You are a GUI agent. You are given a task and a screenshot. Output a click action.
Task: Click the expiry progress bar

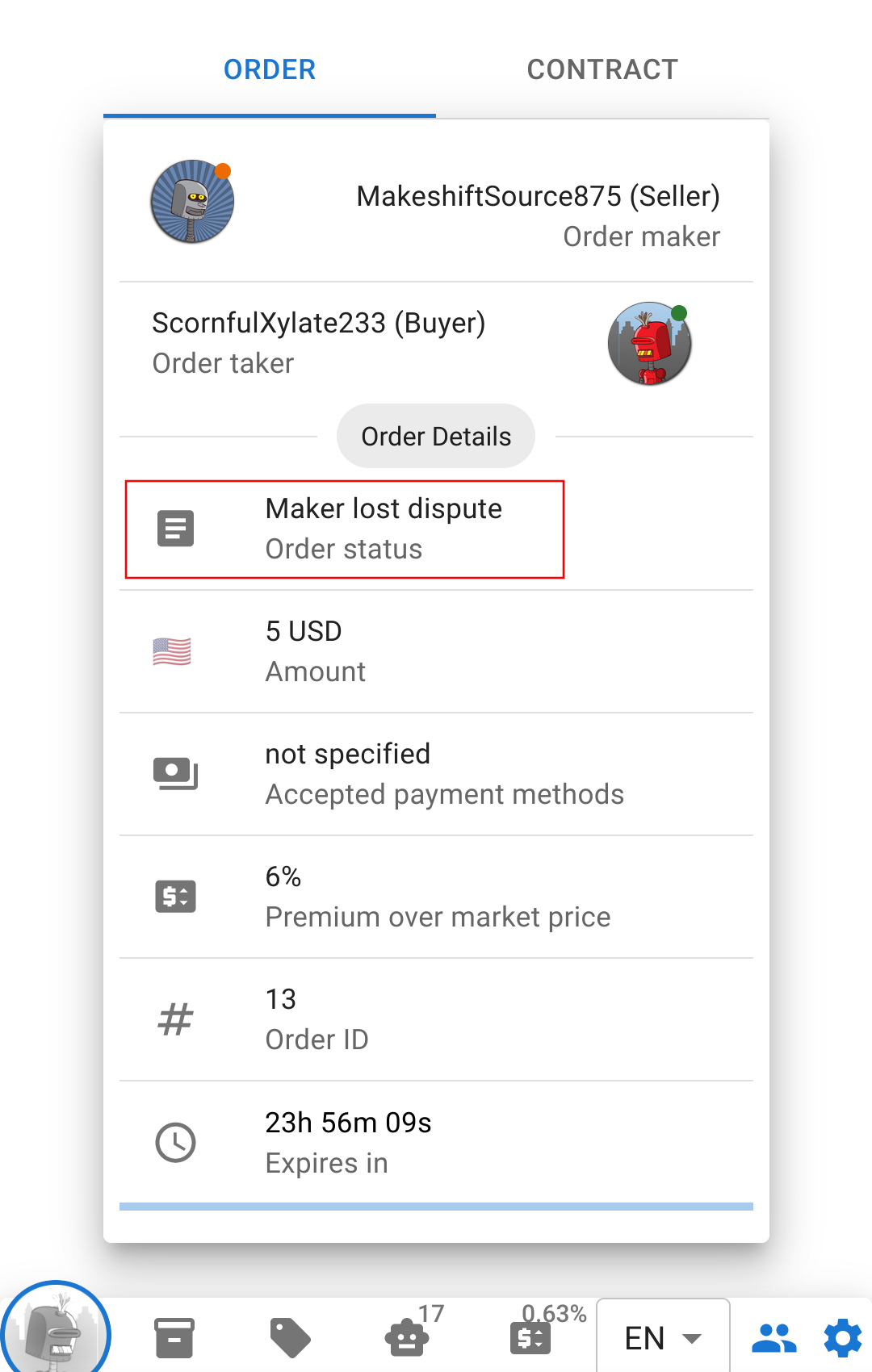[x=436, y=1207]
